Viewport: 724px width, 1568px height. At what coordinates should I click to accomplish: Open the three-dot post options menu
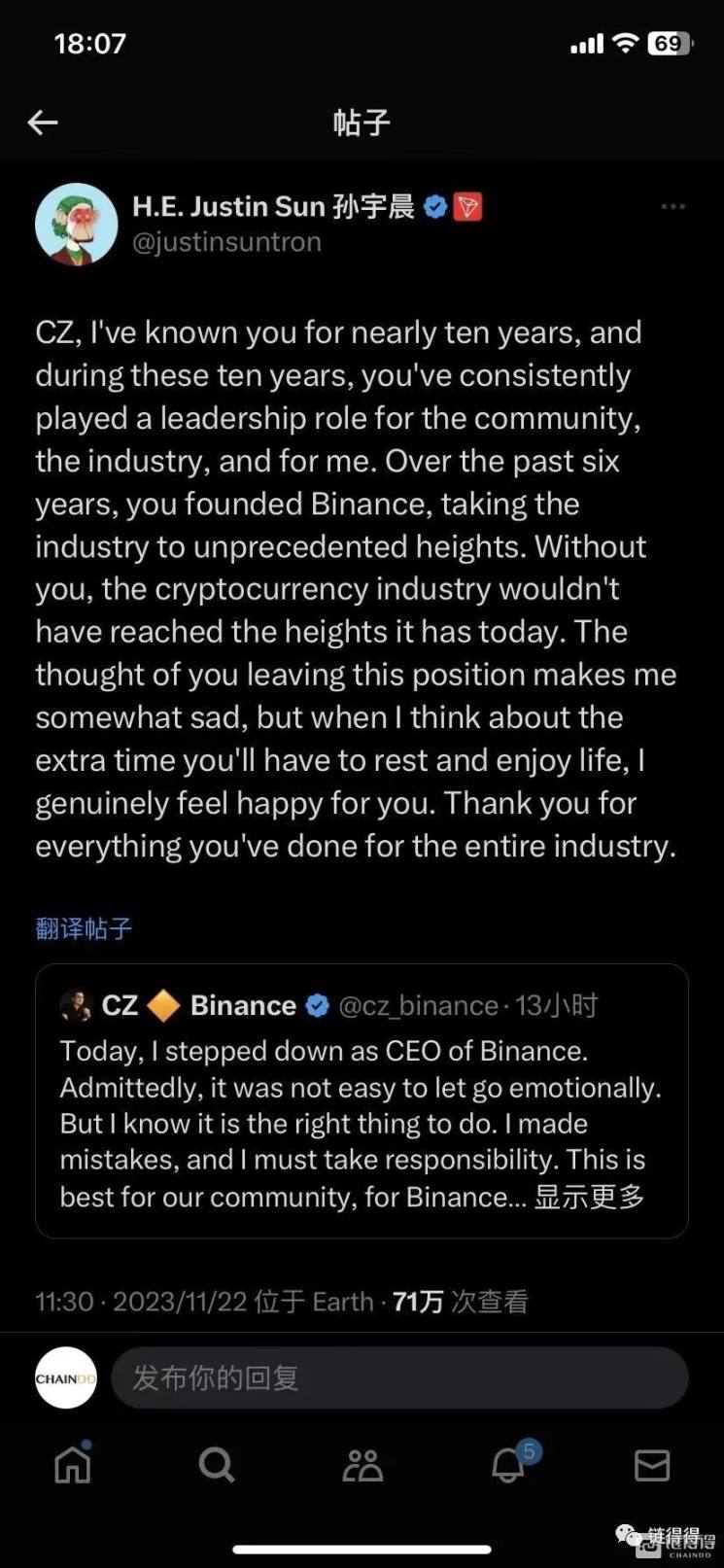[672, 207]
